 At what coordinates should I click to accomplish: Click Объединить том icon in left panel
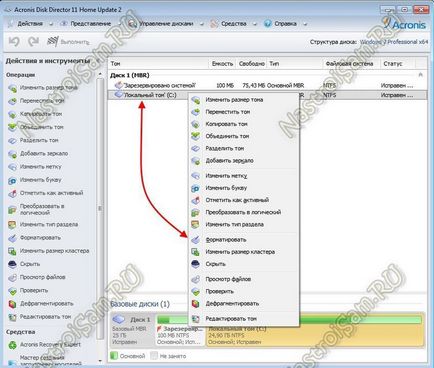coord(12,127)
